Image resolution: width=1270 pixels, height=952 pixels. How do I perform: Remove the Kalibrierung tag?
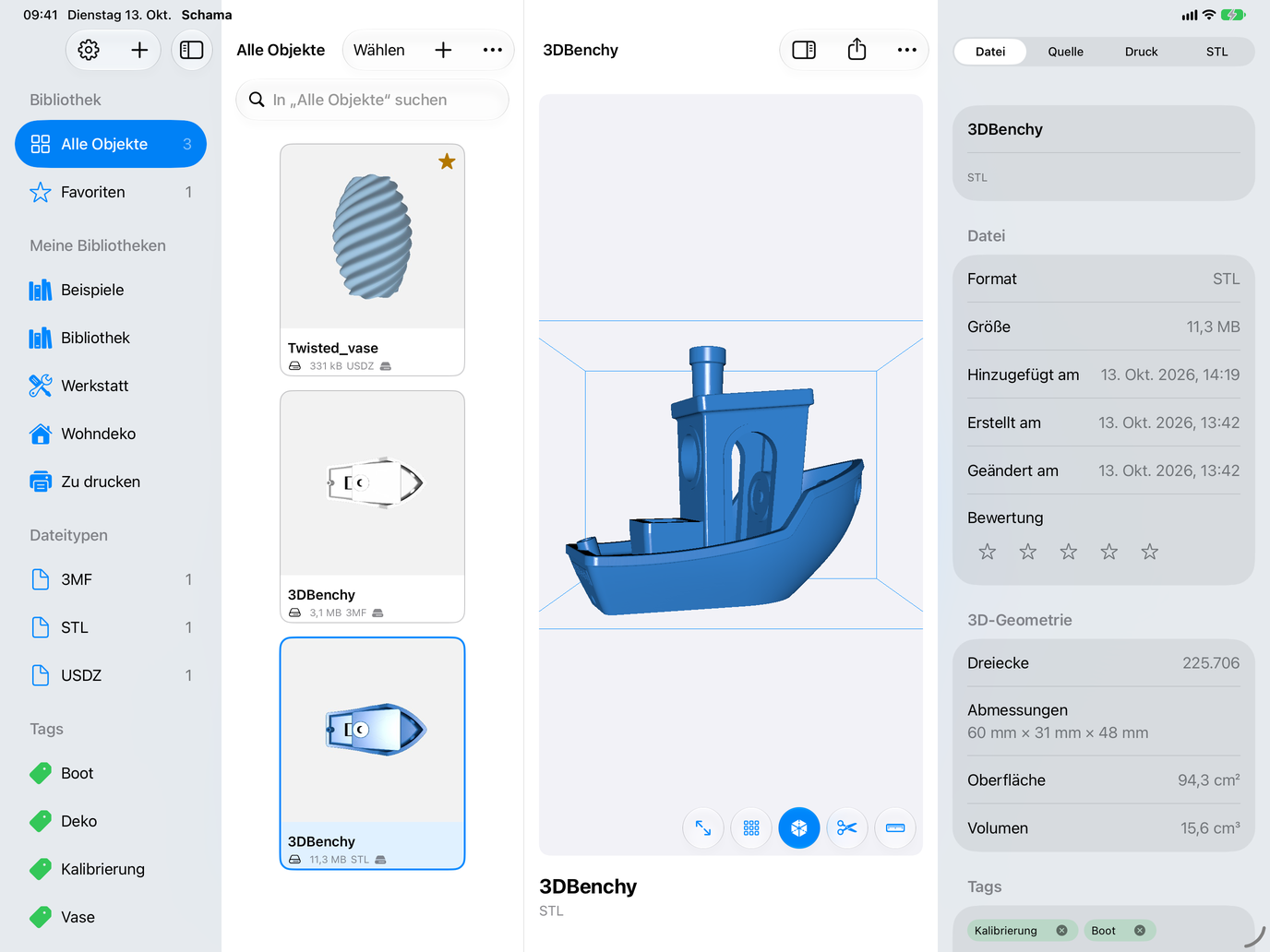click(1061, 931)
